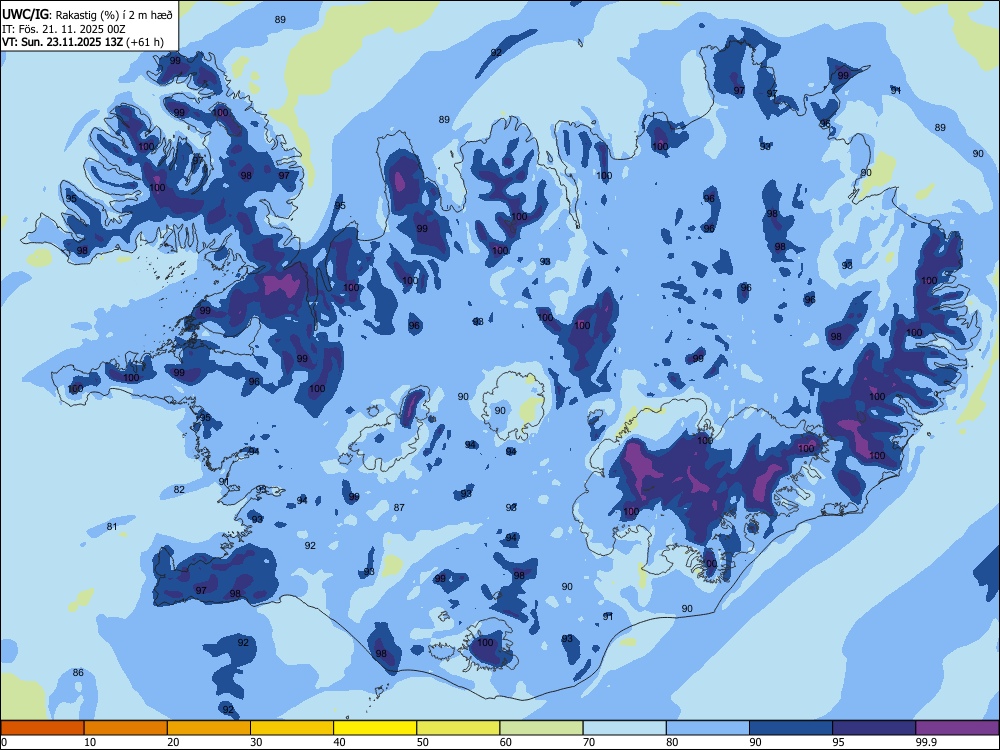Click the golden 30–40 legend swatch

tap(292, 728)
